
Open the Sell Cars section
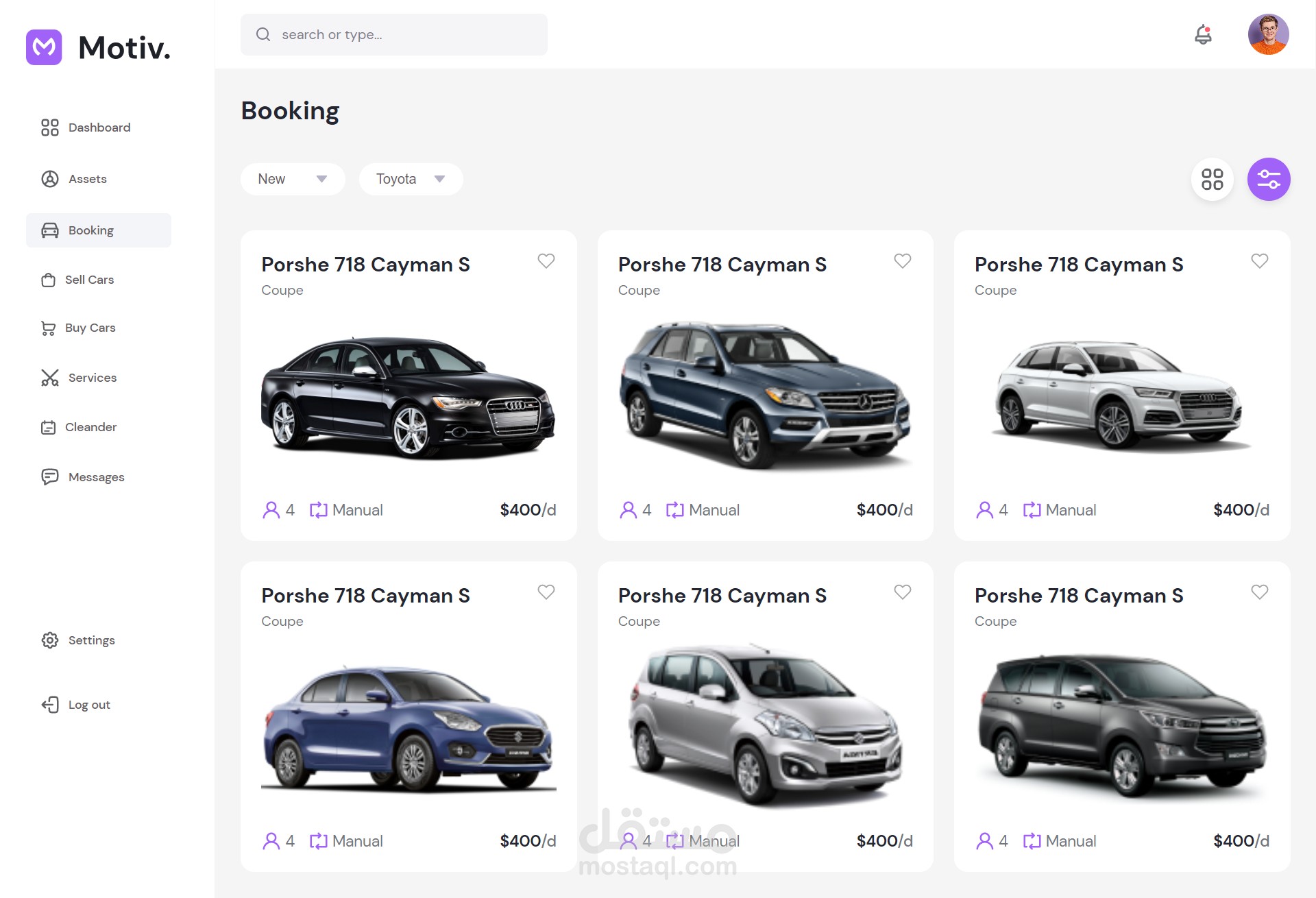point(90,280)
